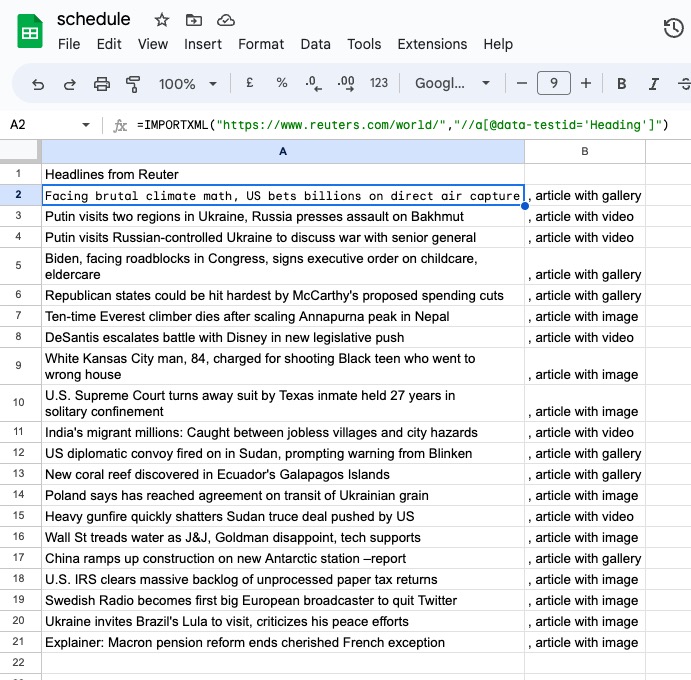Click 'article with image' cell in row 20
Viewport: 691px width, 680px height.
(x=585, y=621)
